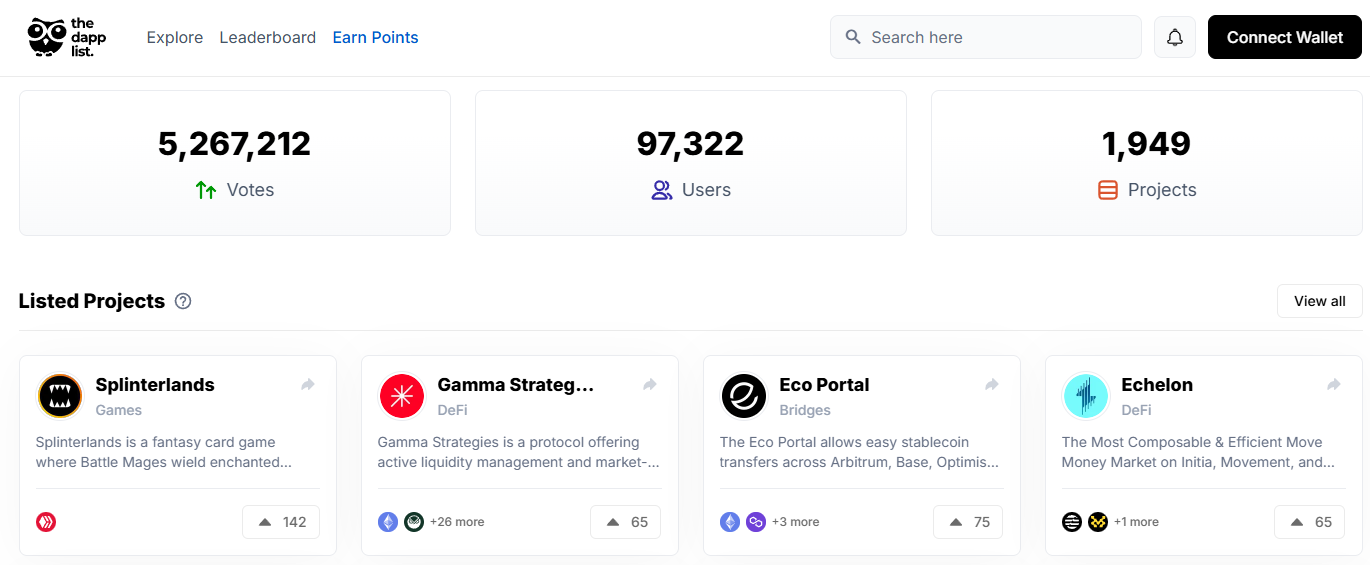Click into the Search here field
Image resolution: width=1370 pixels, height=565 pixels.
986,37
